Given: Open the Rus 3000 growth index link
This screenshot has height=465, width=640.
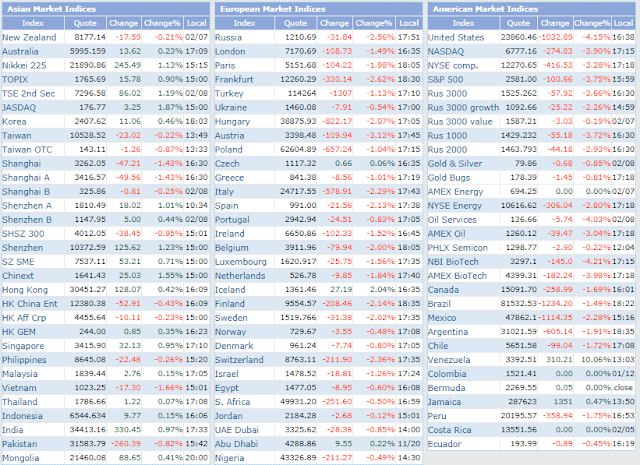Looking at the screenshot, I should point(463,108).
